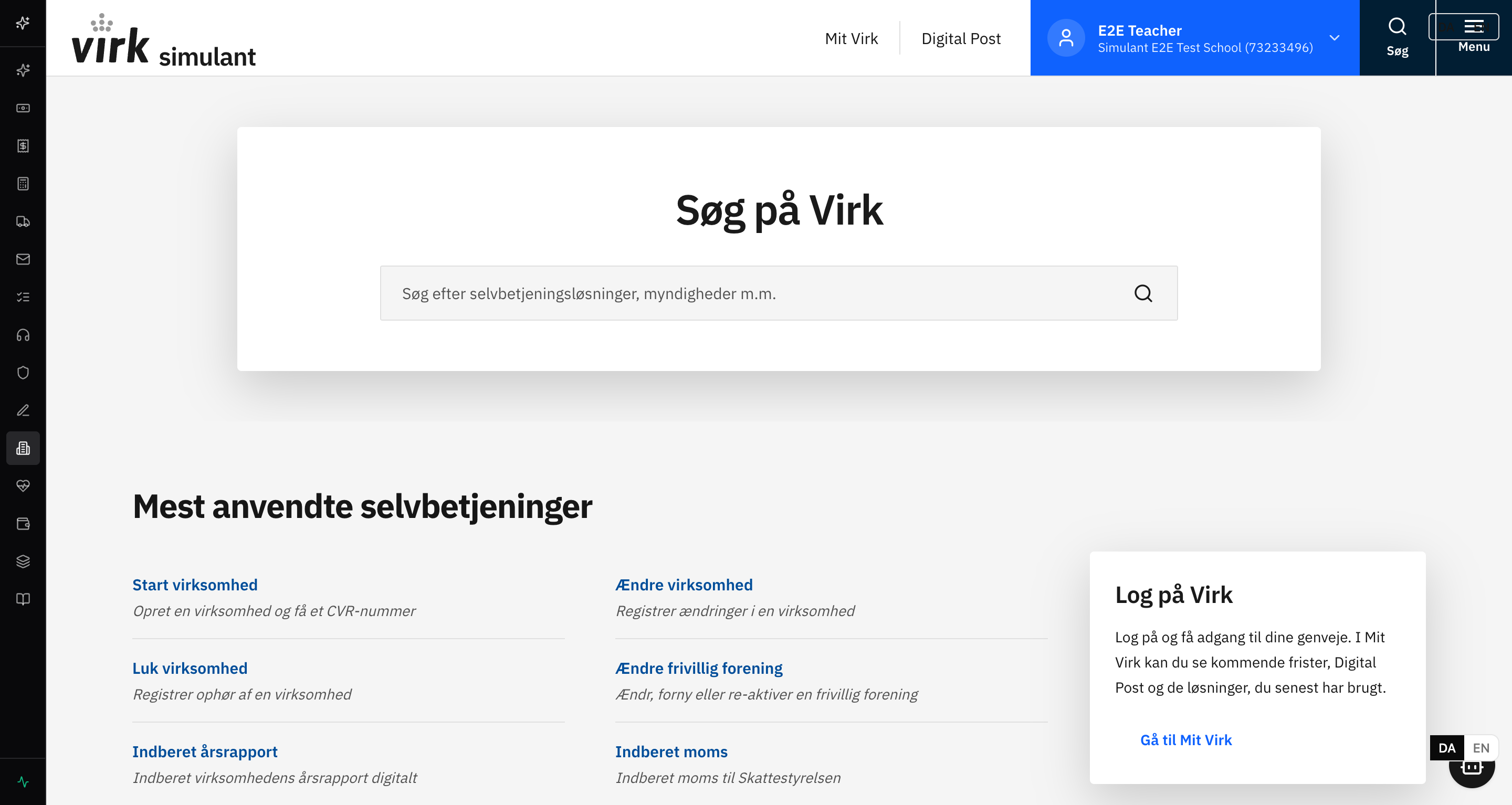The width and height of the screenshot is (1512, 805).
Task: Open the calculator icon in the sidebar
Action: 23,184
